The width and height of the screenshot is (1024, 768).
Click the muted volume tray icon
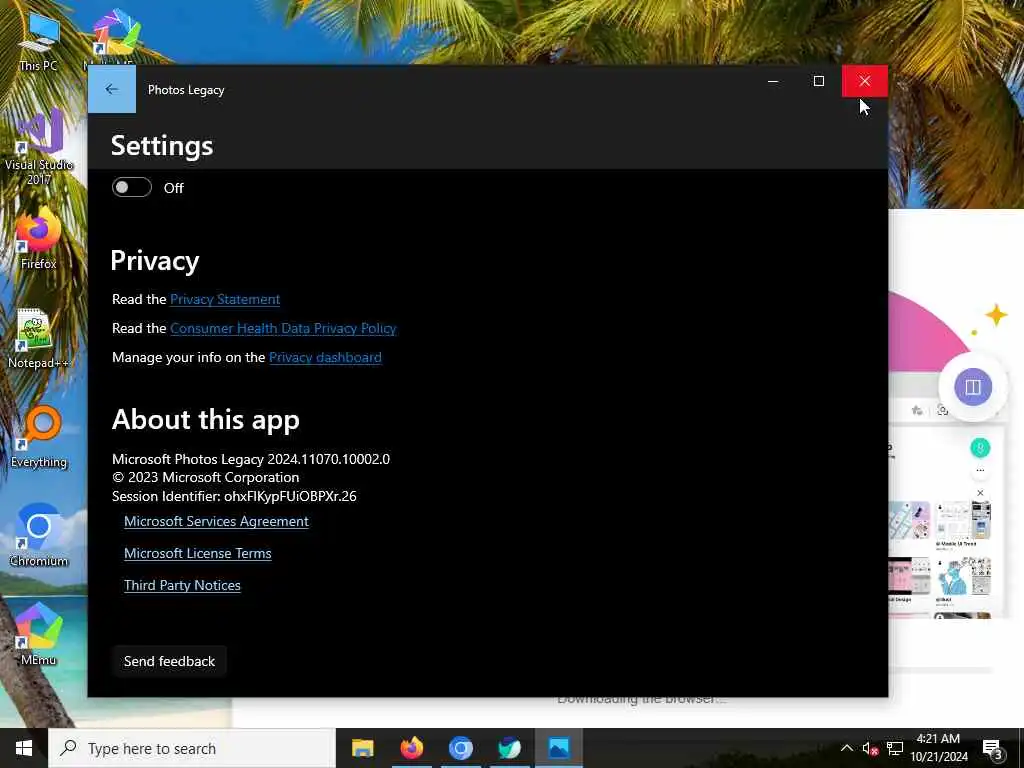pyautogui.click(x=870, y=748)
